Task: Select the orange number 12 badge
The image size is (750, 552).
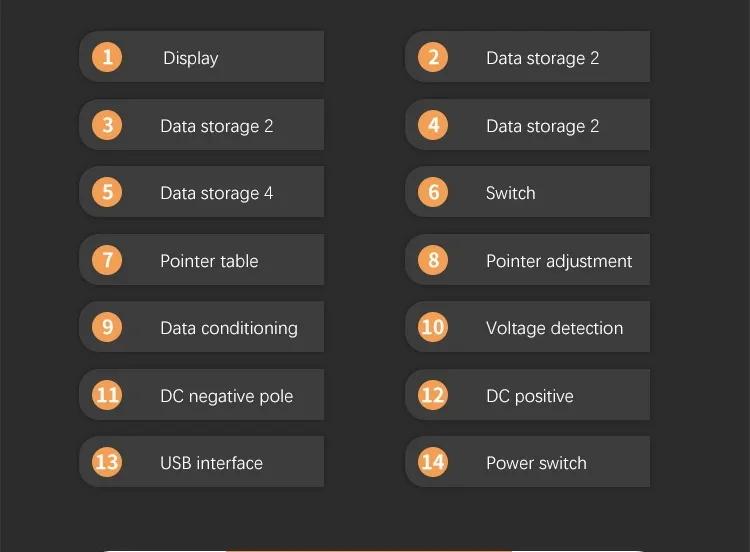Action: pos(433,395)
